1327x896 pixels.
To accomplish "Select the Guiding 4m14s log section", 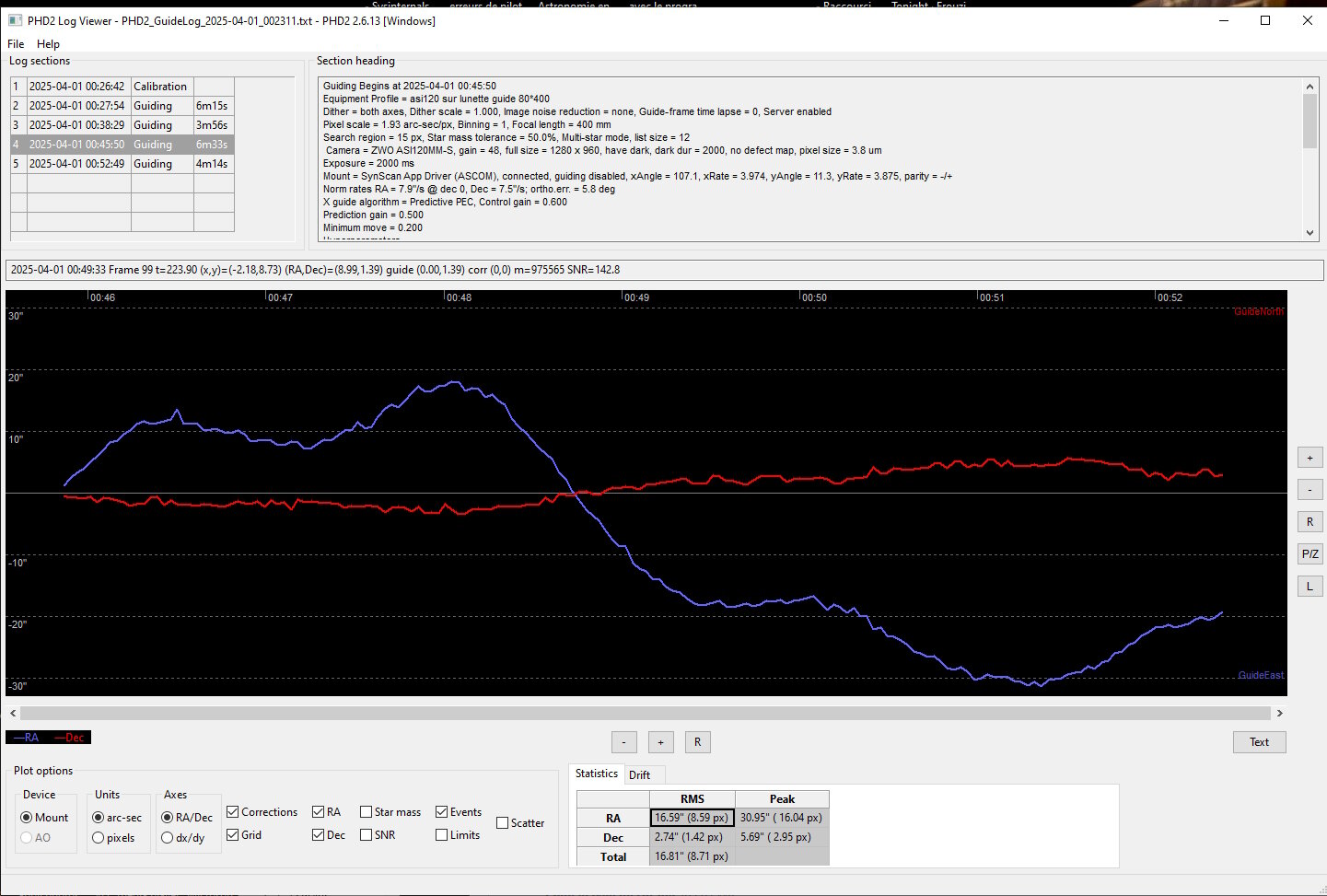I will [122, 164].
